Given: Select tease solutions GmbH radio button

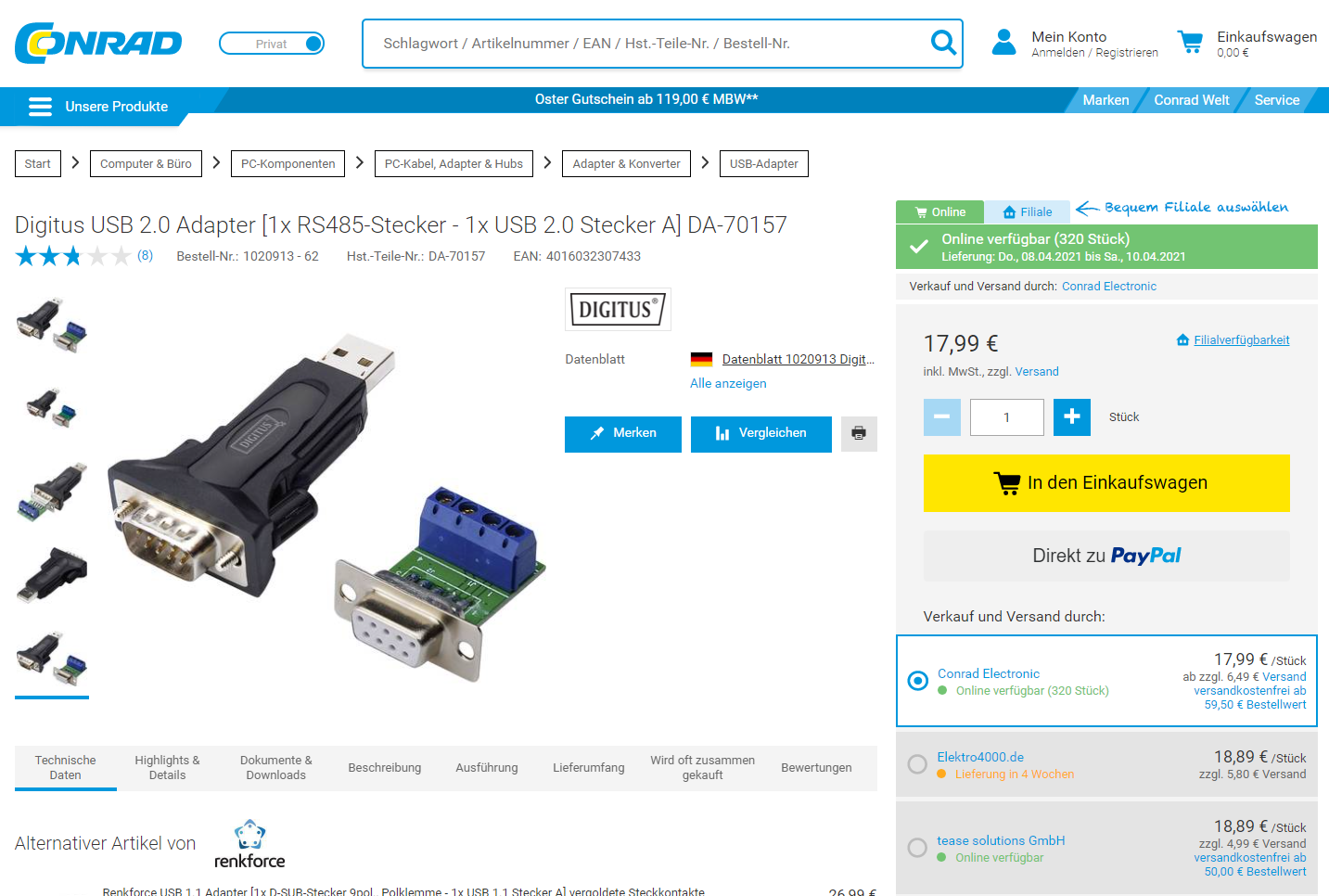Looking at the screenshot, I should [917, 848].
